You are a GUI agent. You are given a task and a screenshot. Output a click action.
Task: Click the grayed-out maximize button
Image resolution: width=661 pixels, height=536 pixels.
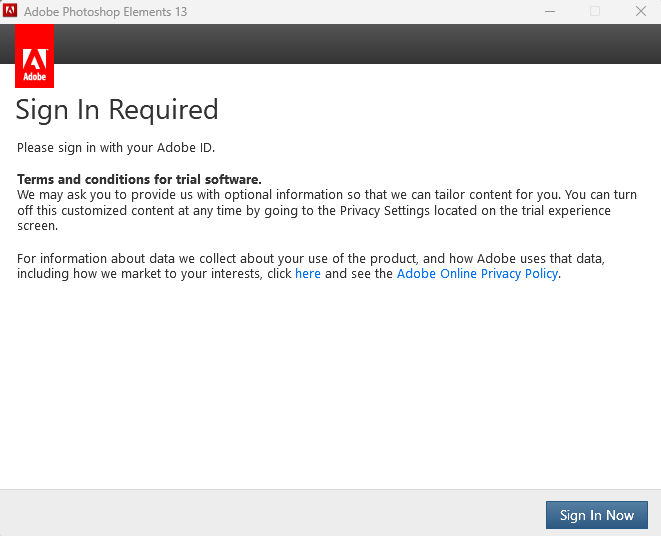pos(595,12)
